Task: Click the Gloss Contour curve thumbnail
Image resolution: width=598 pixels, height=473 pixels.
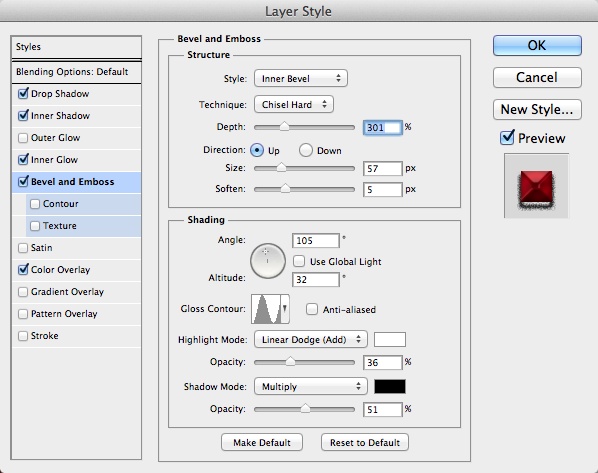Action: 266,309
